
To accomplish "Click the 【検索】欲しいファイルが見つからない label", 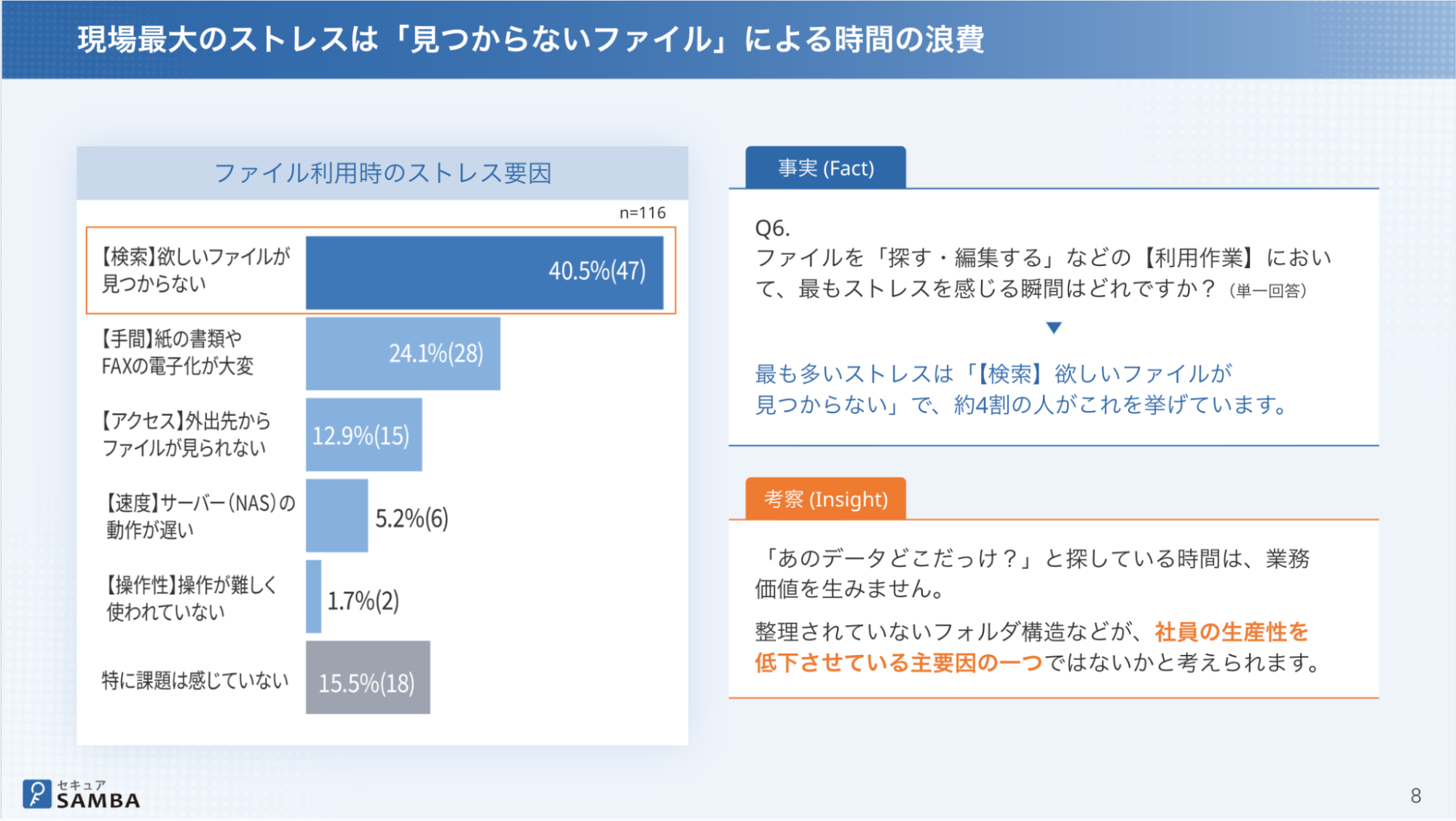I will 195,270.
